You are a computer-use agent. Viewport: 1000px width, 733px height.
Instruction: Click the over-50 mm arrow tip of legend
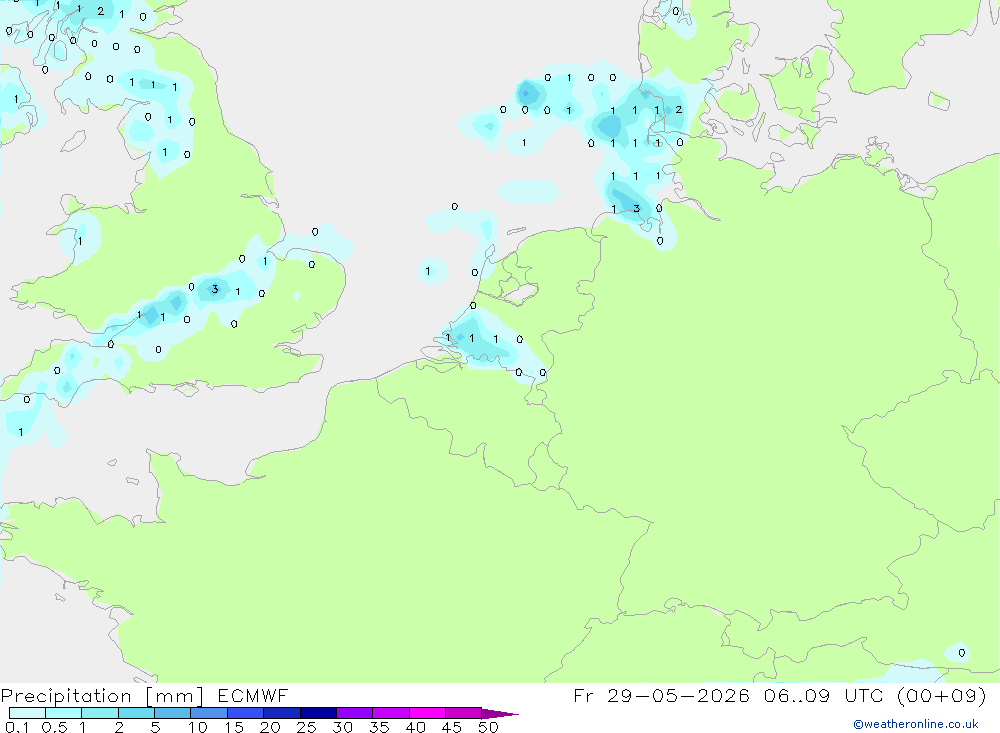point(500,714)
